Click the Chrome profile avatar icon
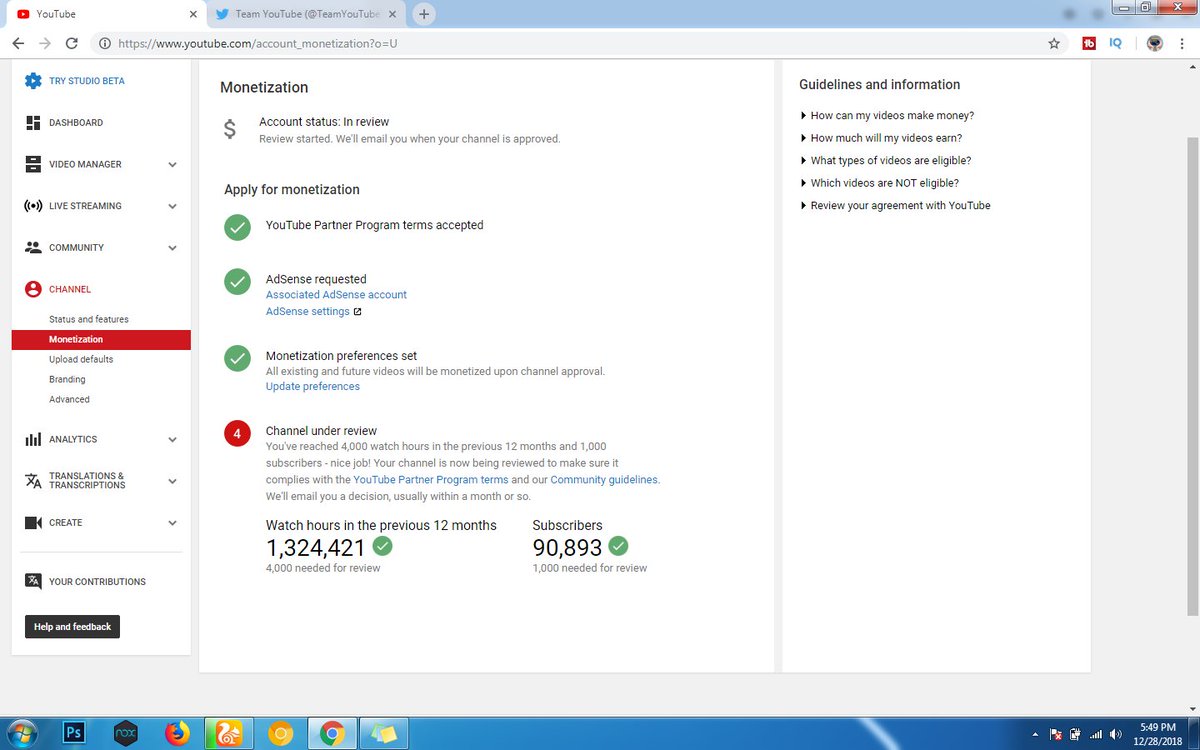 tap(1155, 44)
